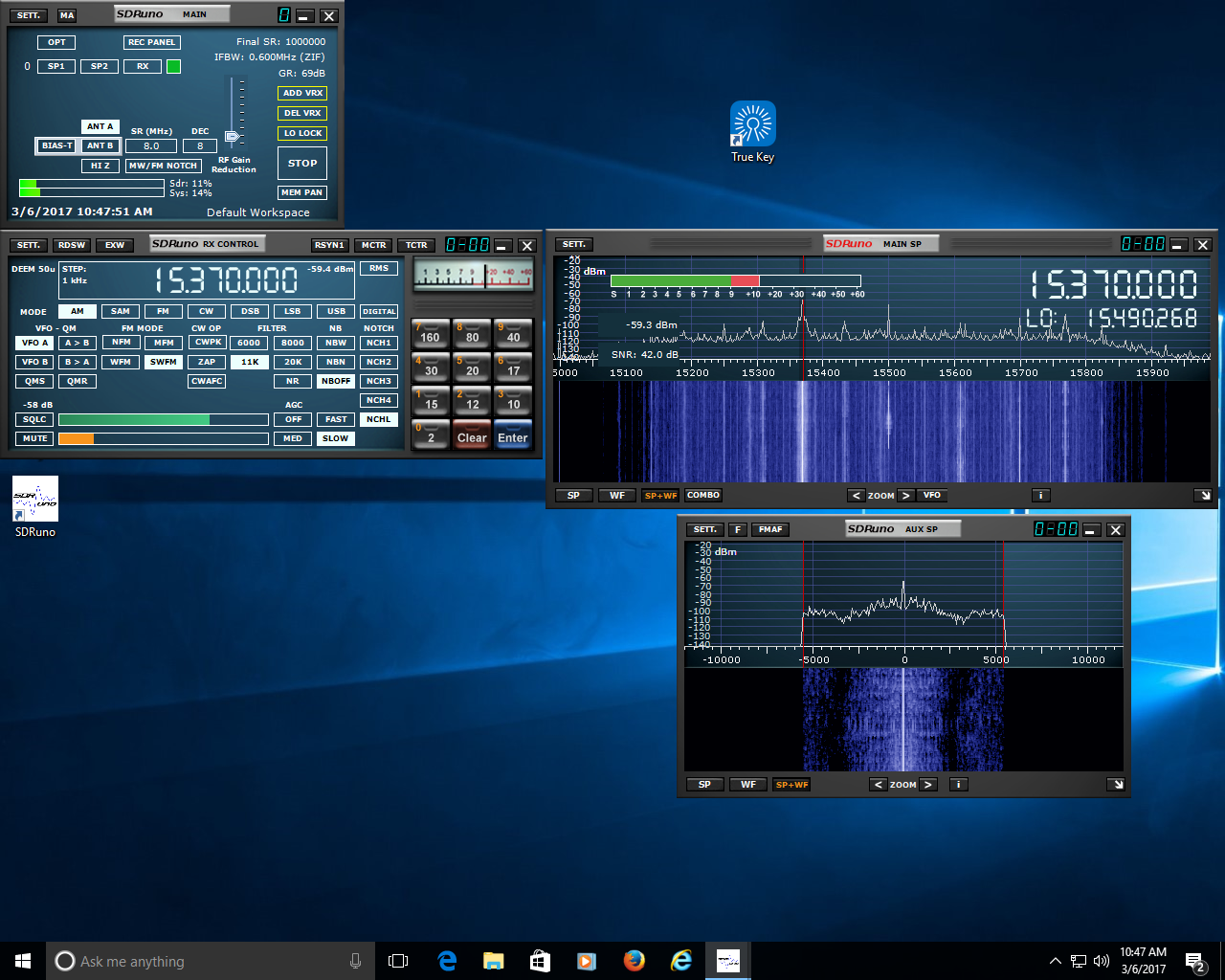Click the green squelch level bar

tap(163, 419)
